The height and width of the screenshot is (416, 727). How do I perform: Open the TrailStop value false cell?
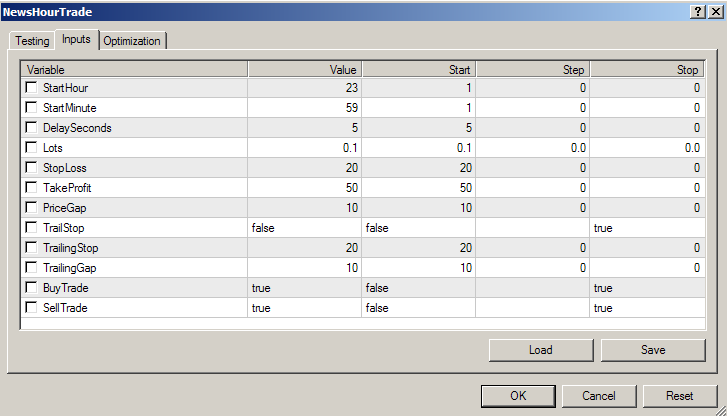point(304,228)
